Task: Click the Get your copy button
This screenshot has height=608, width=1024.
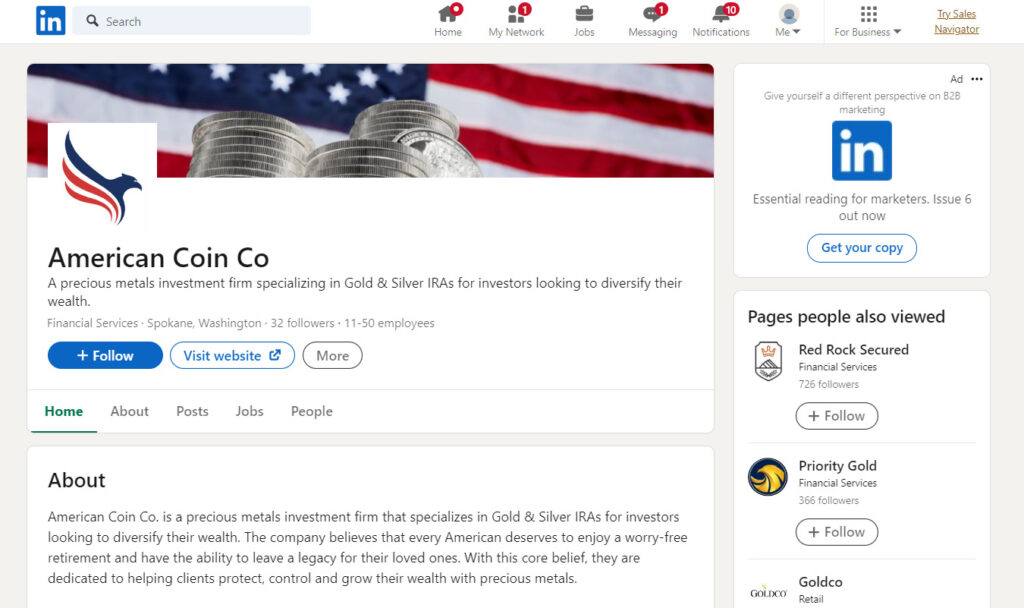Action: 861,248
